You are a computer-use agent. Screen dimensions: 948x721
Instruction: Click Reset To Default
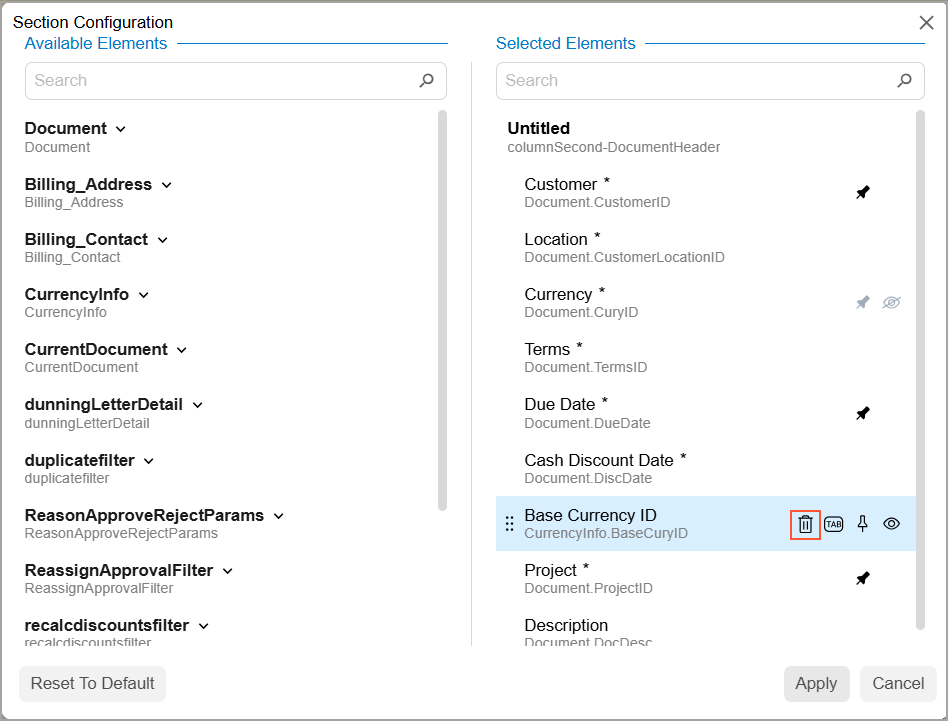click(92, 684)
